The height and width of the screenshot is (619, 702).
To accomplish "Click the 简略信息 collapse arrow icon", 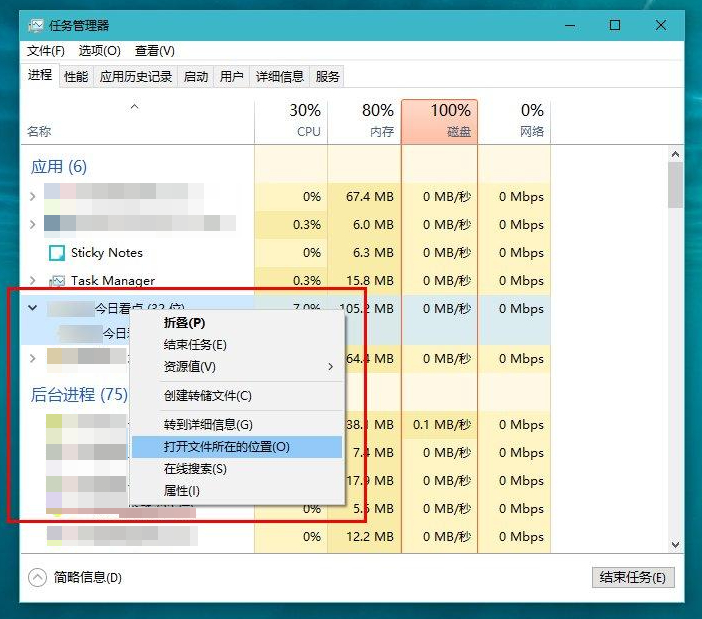I will (37, 577).
